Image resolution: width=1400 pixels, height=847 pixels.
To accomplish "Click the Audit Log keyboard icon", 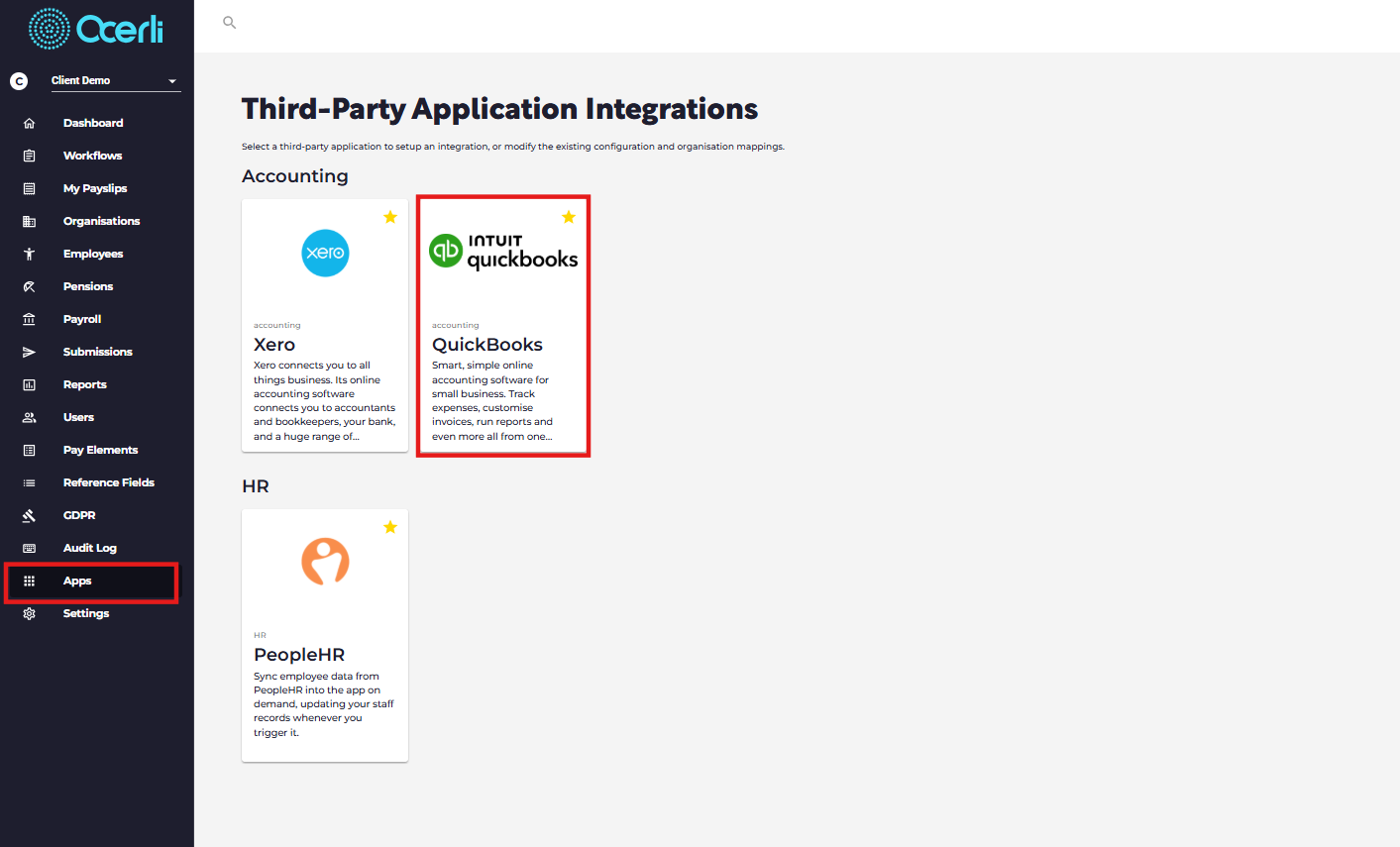I will [29, 548].
